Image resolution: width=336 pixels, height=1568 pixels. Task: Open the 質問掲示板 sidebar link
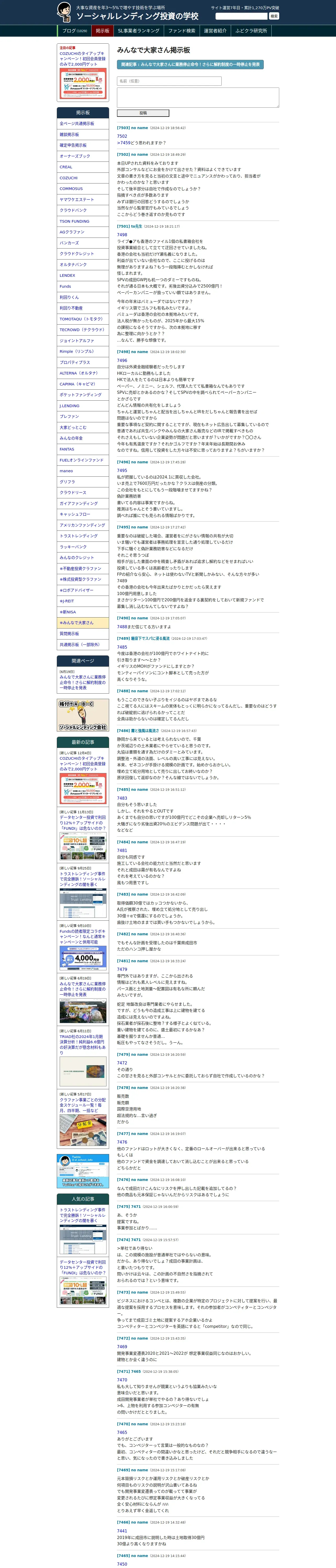click(83, 634)
